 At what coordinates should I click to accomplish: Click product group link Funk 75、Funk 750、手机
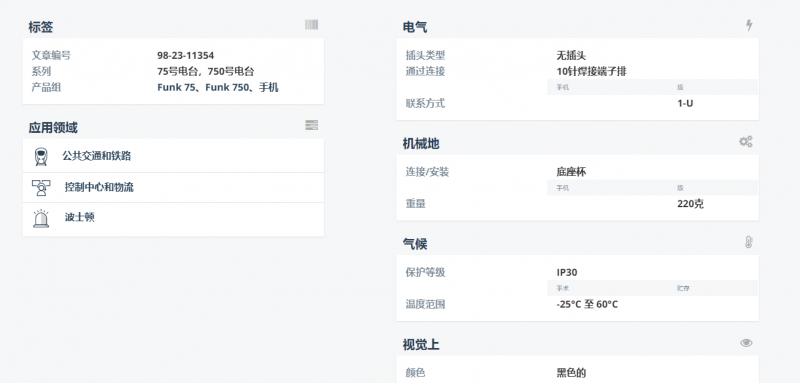[x=217, y=87]
